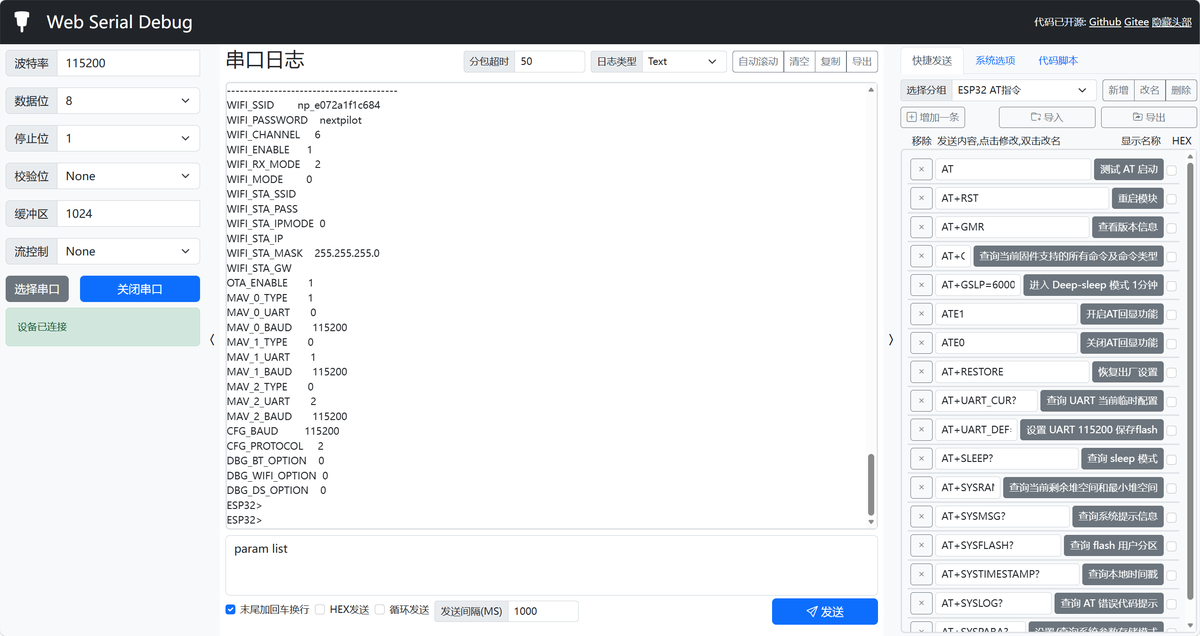Click 增加一条 to add a command
Image resolution: width=1200 pixels, height=636 pixels.
click(934, 117)
